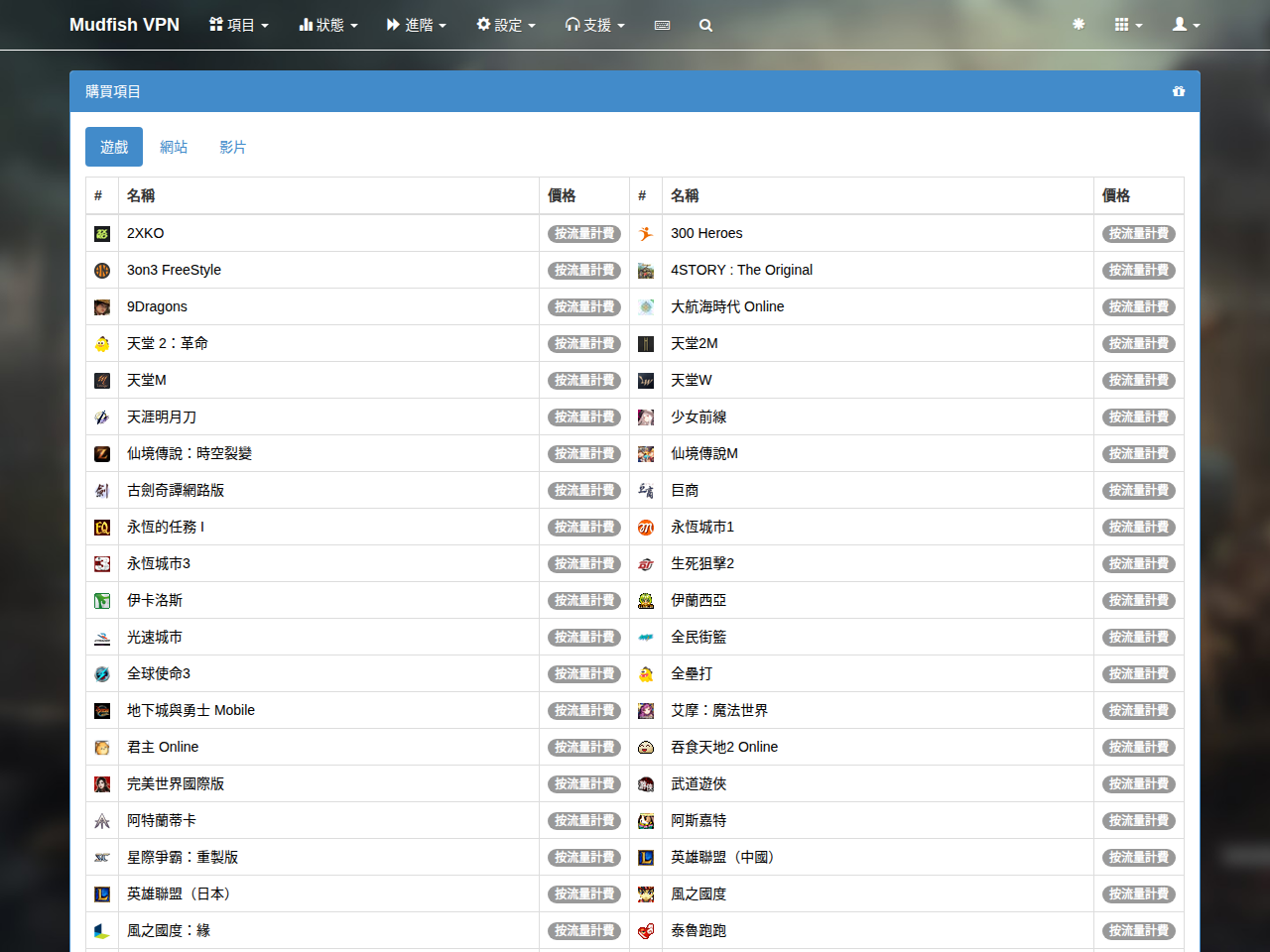The image size is (1270, 952).
Task: Expand the 支援 dropdown menu
Action: 595,25
